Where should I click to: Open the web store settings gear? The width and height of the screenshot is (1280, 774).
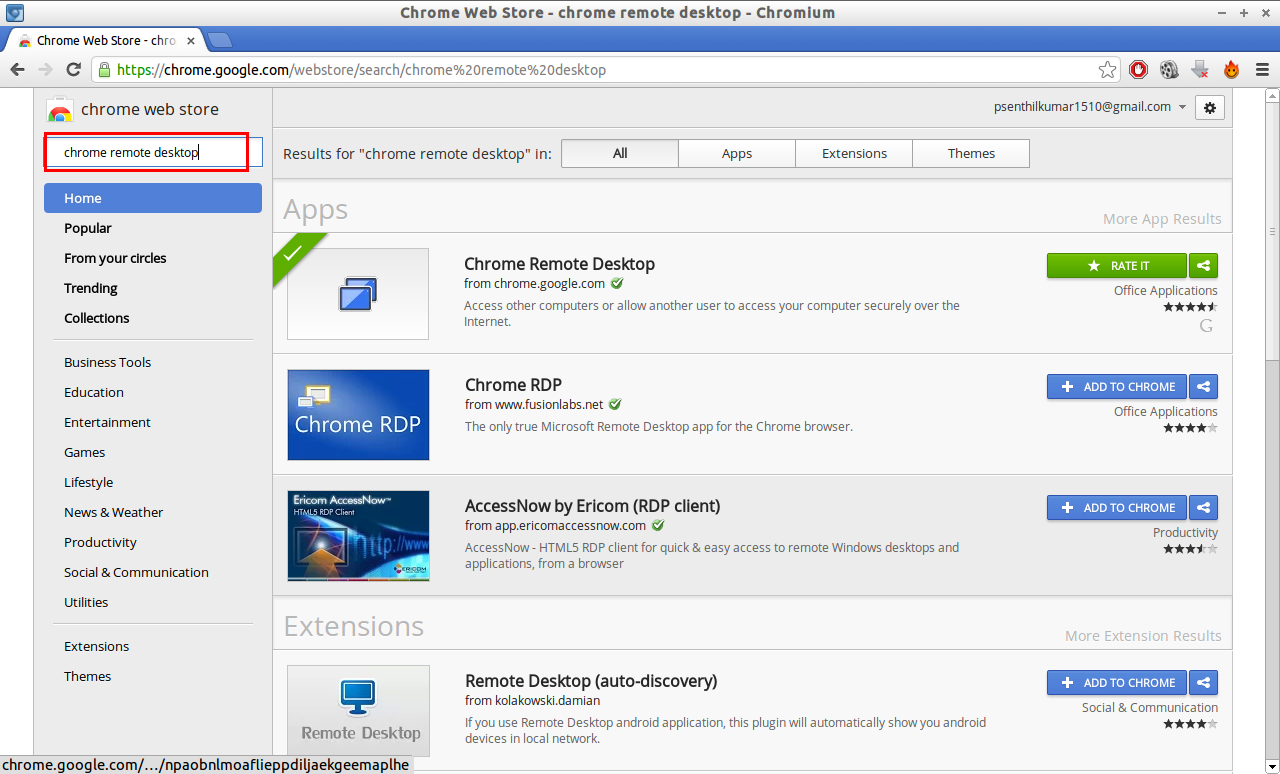1210,107
